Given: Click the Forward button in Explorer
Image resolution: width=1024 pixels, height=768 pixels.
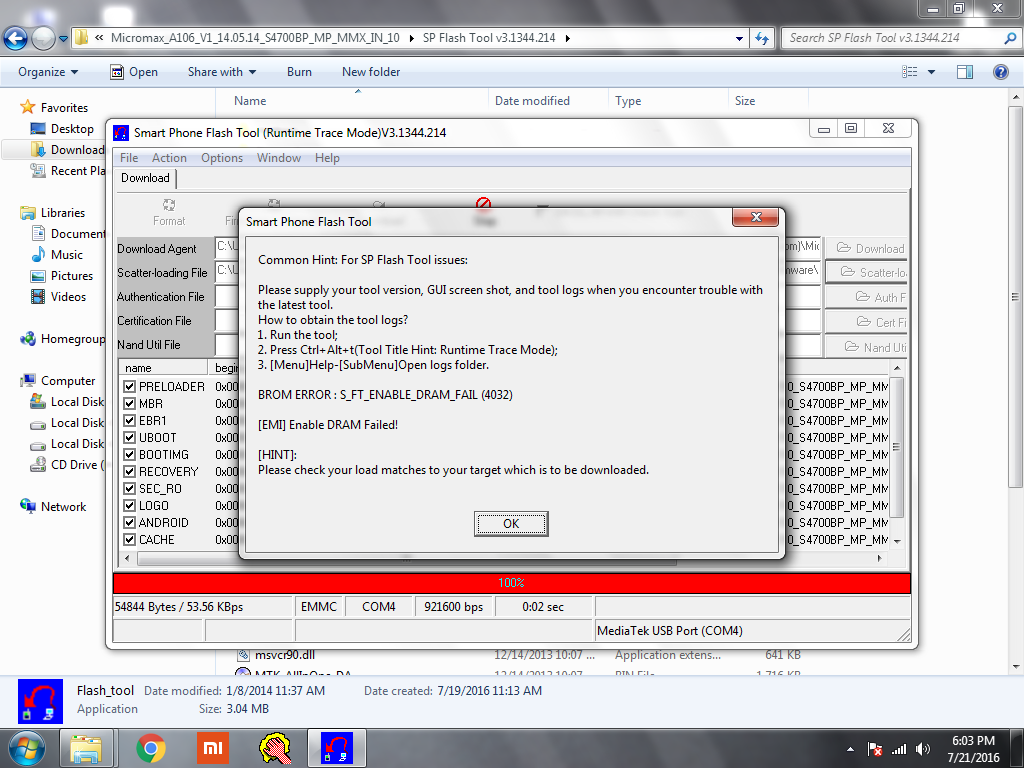Looking at the screenshot, I should click(x=43, y=39).
